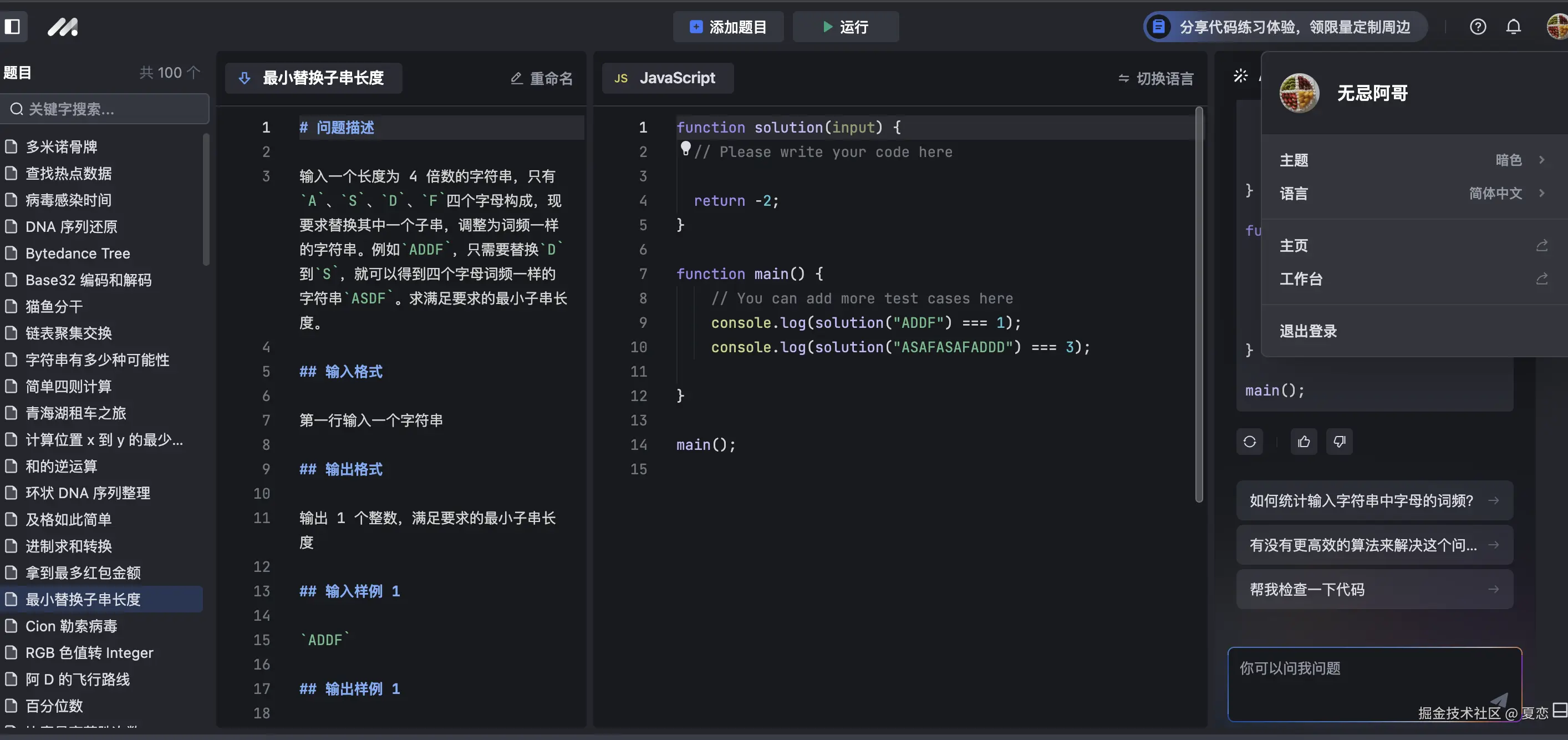Regenerate the AI response with the refresh icon

(1249, 442)
